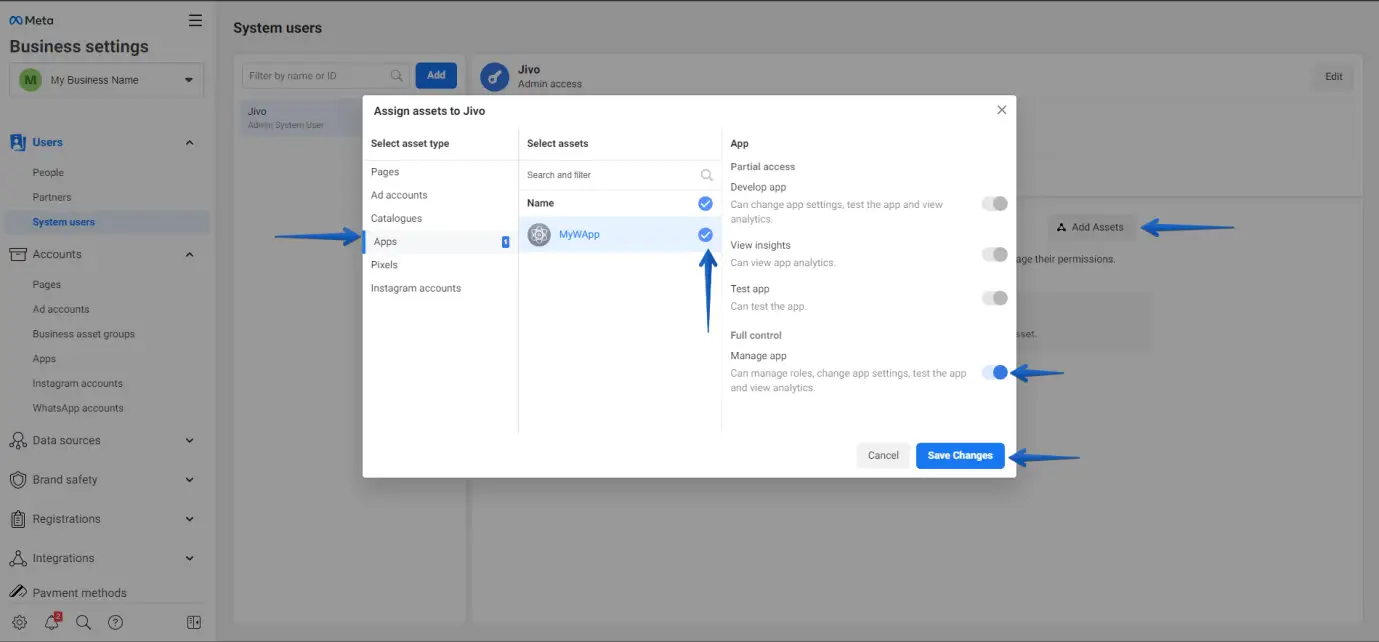
Task: Click inside the Search and filter field
Action: tap(610, 175)
